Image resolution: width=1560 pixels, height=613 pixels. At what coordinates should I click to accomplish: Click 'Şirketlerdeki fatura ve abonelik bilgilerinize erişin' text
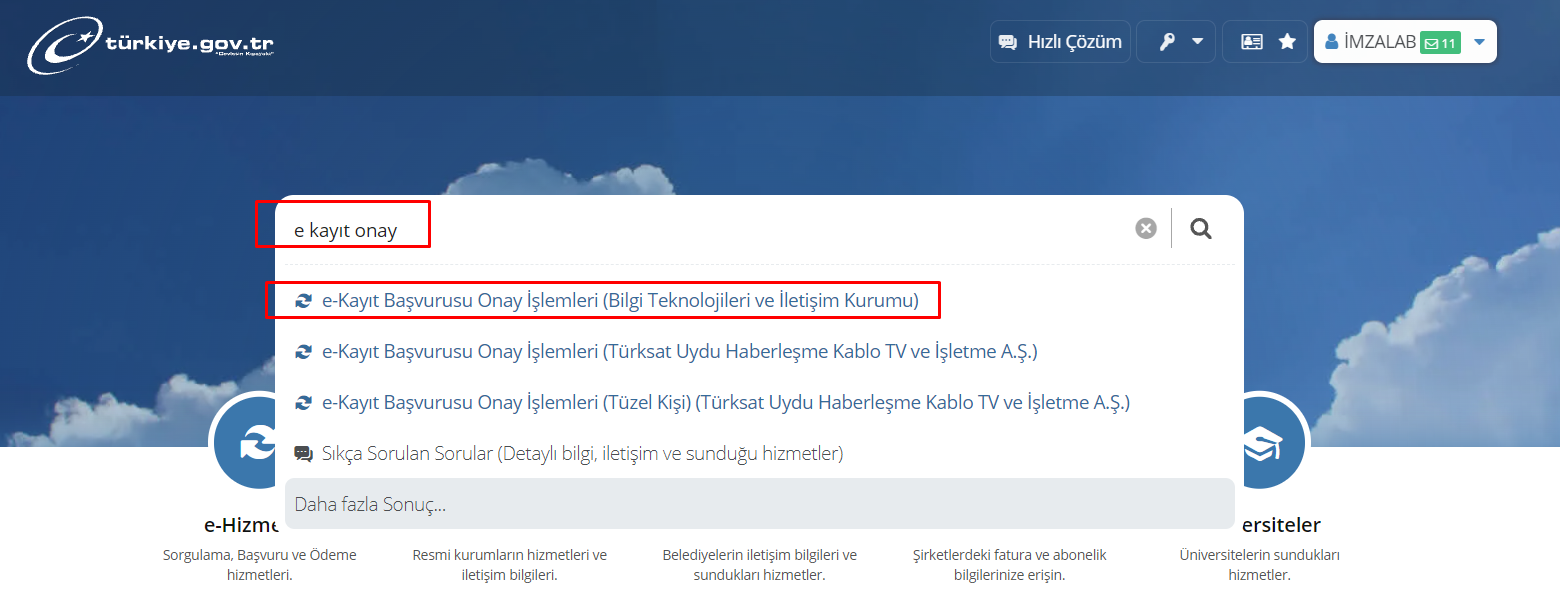click(x=1010, y=565)
